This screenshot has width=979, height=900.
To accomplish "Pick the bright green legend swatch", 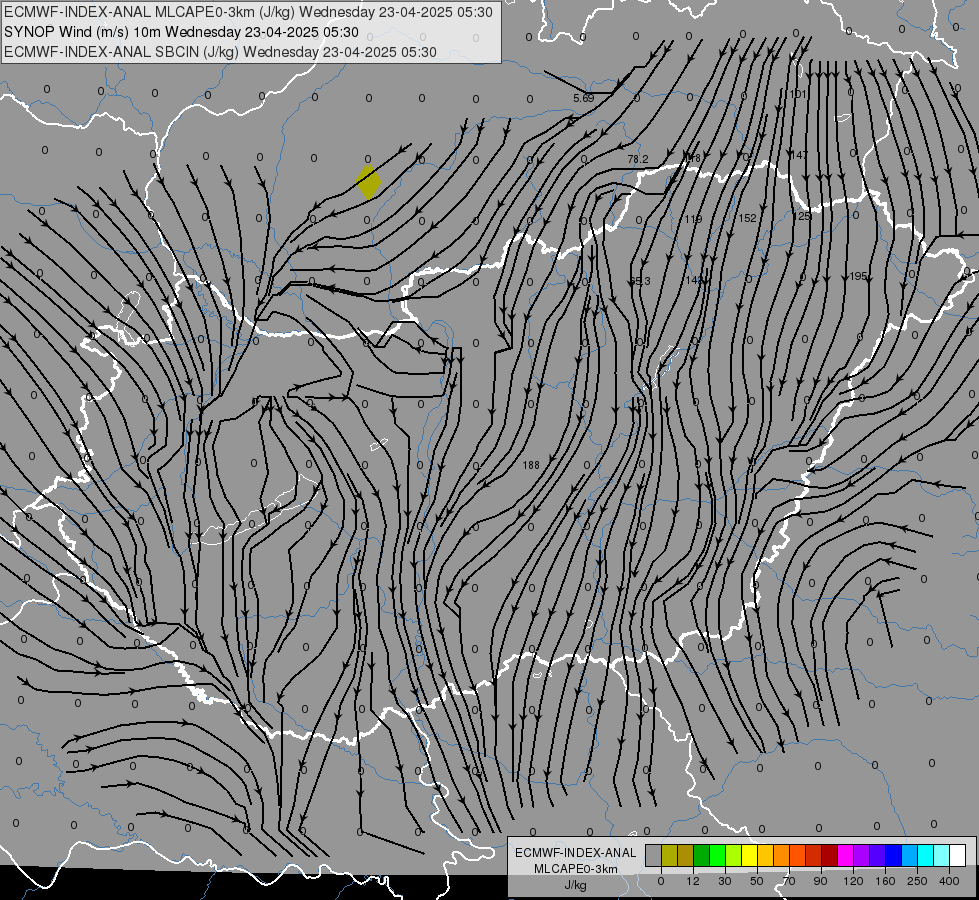I will pos(717,855).
